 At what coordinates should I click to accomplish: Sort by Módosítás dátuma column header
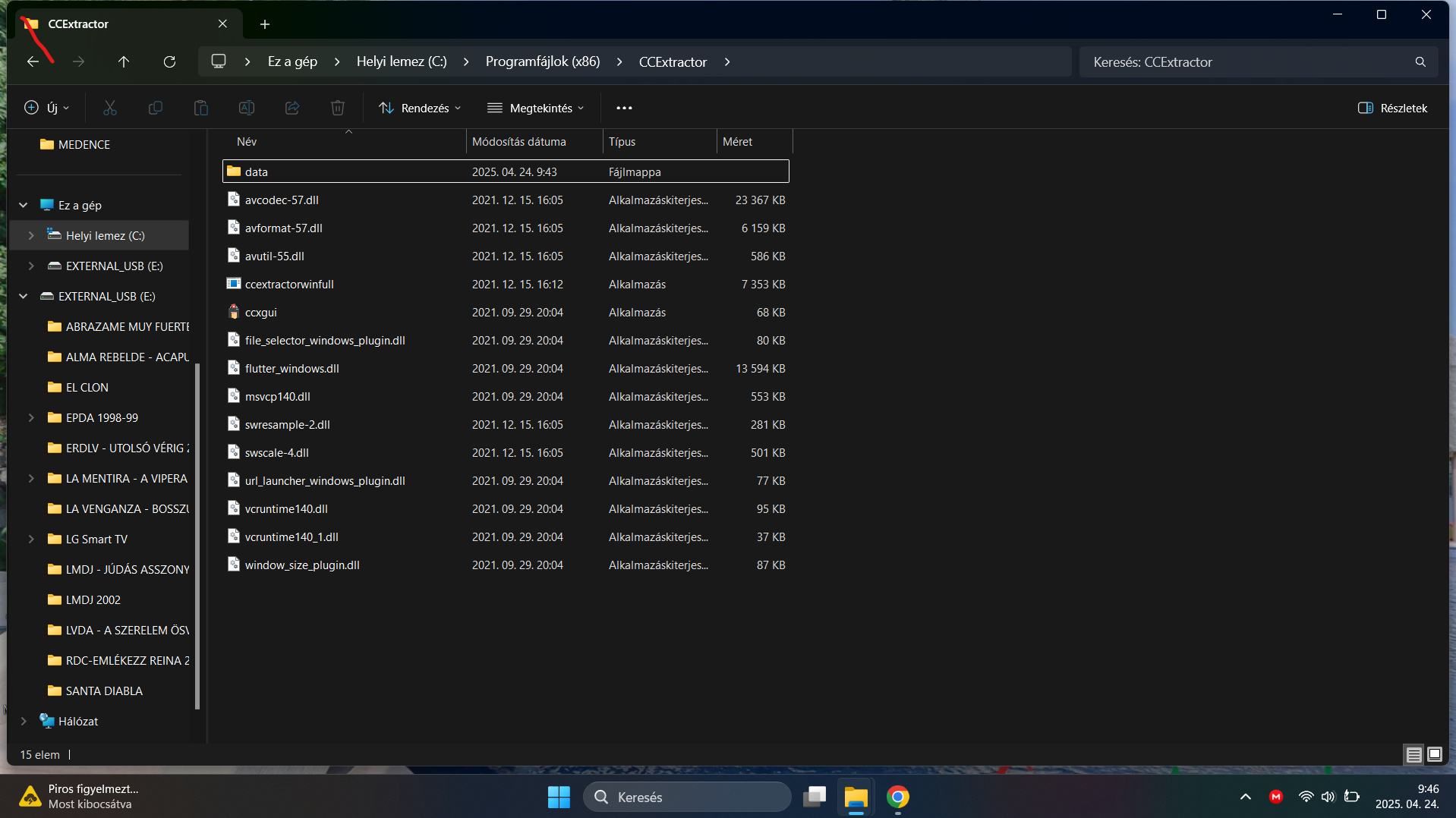(x=534, y=142)
